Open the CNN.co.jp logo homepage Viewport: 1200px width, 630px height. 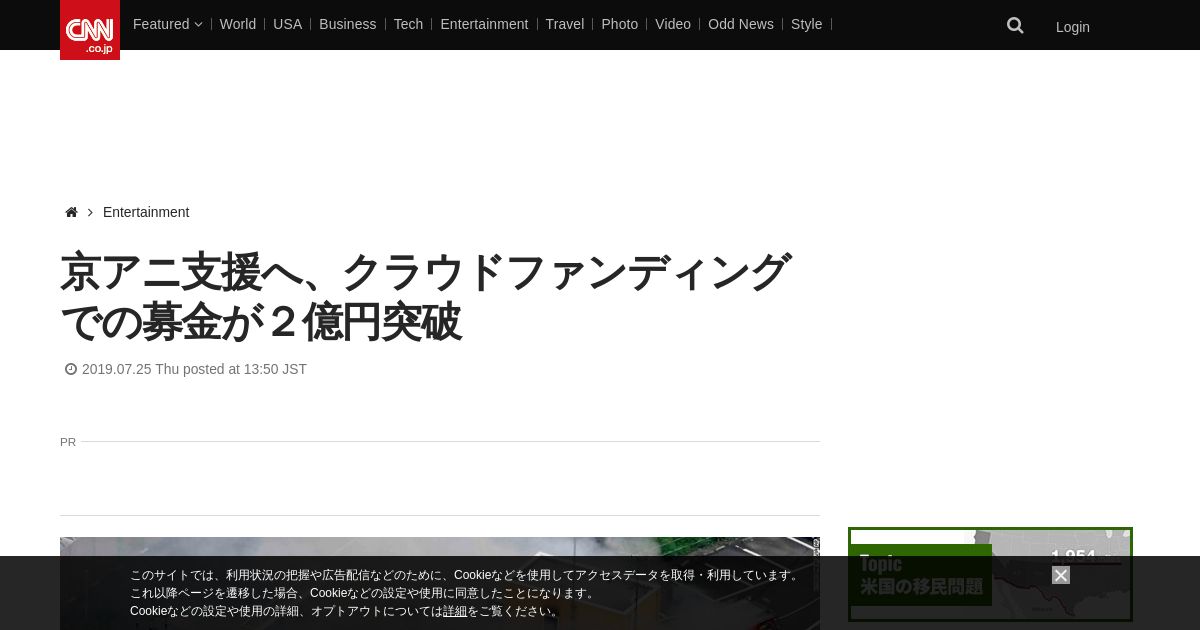90,30
